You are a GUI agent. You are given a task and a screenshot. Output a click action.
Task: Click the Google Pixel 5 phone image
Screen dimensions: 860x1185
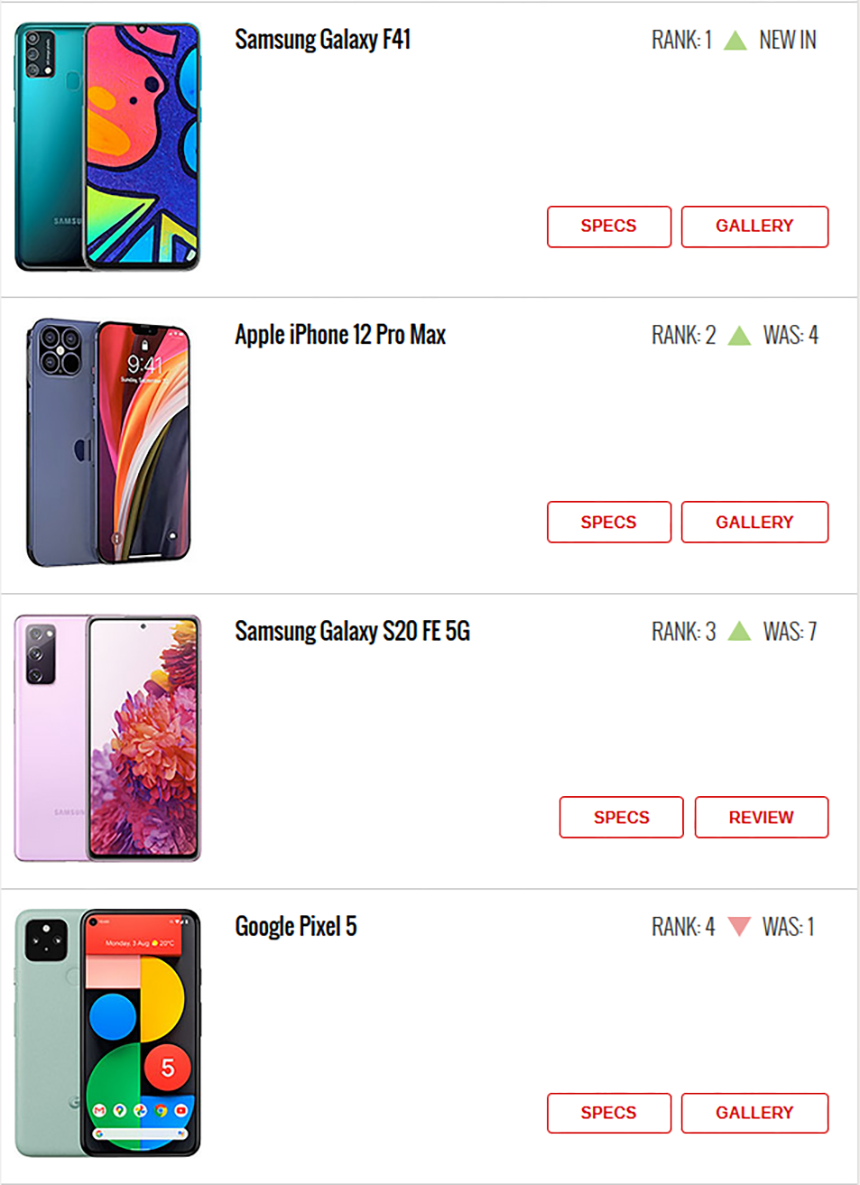pos(107,1033)
